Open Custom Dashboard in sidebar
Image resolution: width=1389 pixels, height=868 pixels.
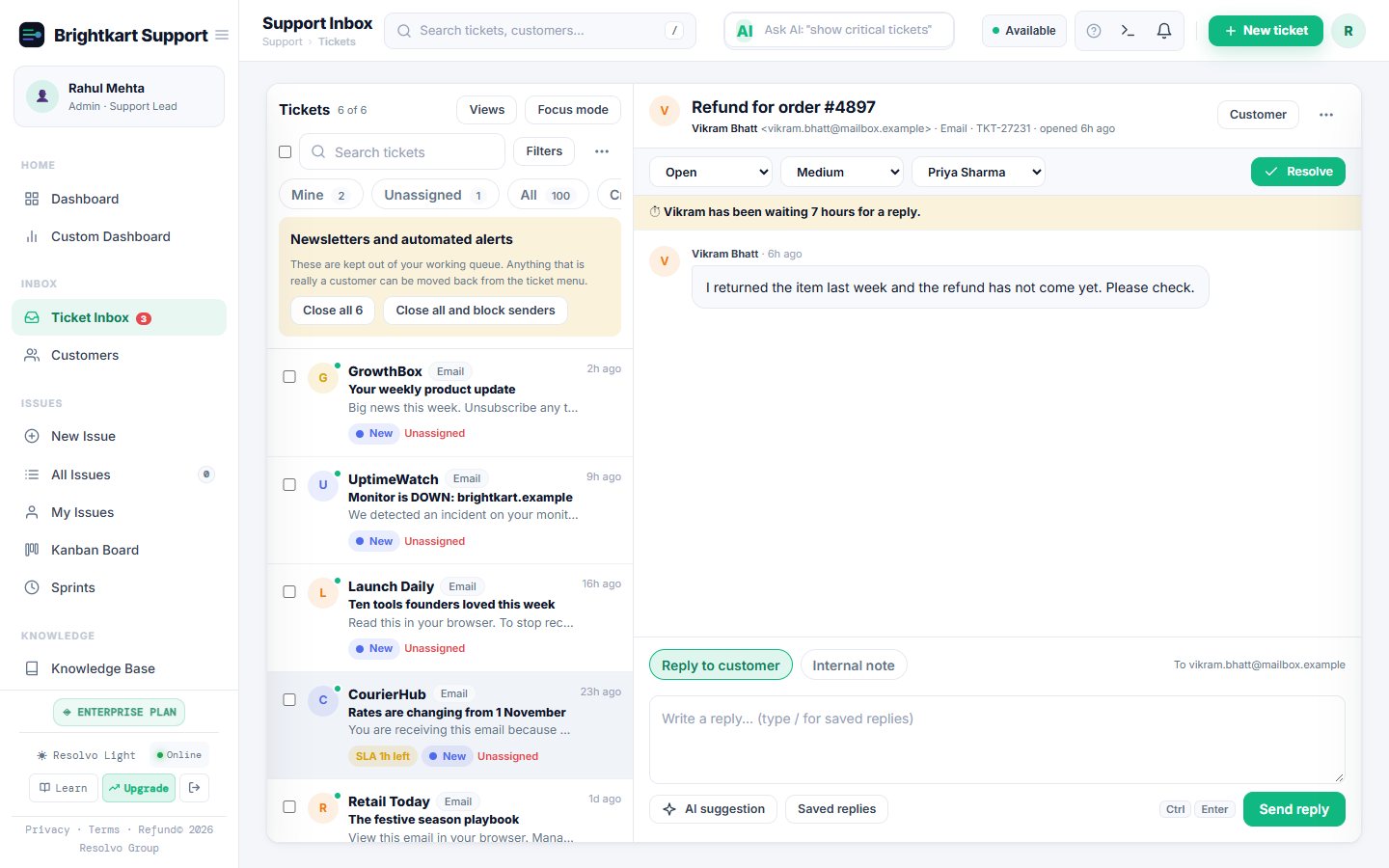click(119, 236)
